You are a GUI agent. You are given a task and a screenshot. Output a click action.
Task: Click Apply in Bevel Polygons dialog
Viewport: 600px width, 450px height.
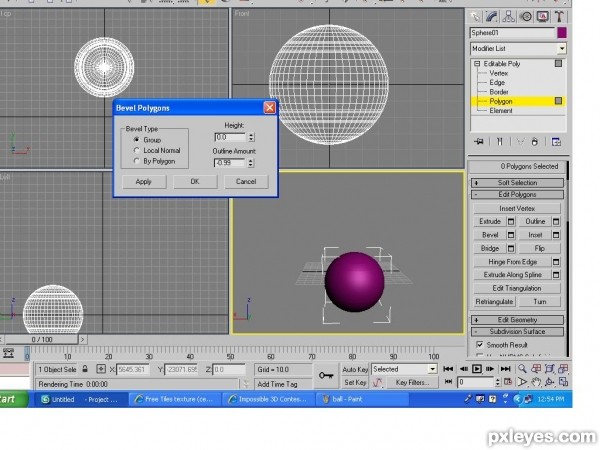click(144, 182)
